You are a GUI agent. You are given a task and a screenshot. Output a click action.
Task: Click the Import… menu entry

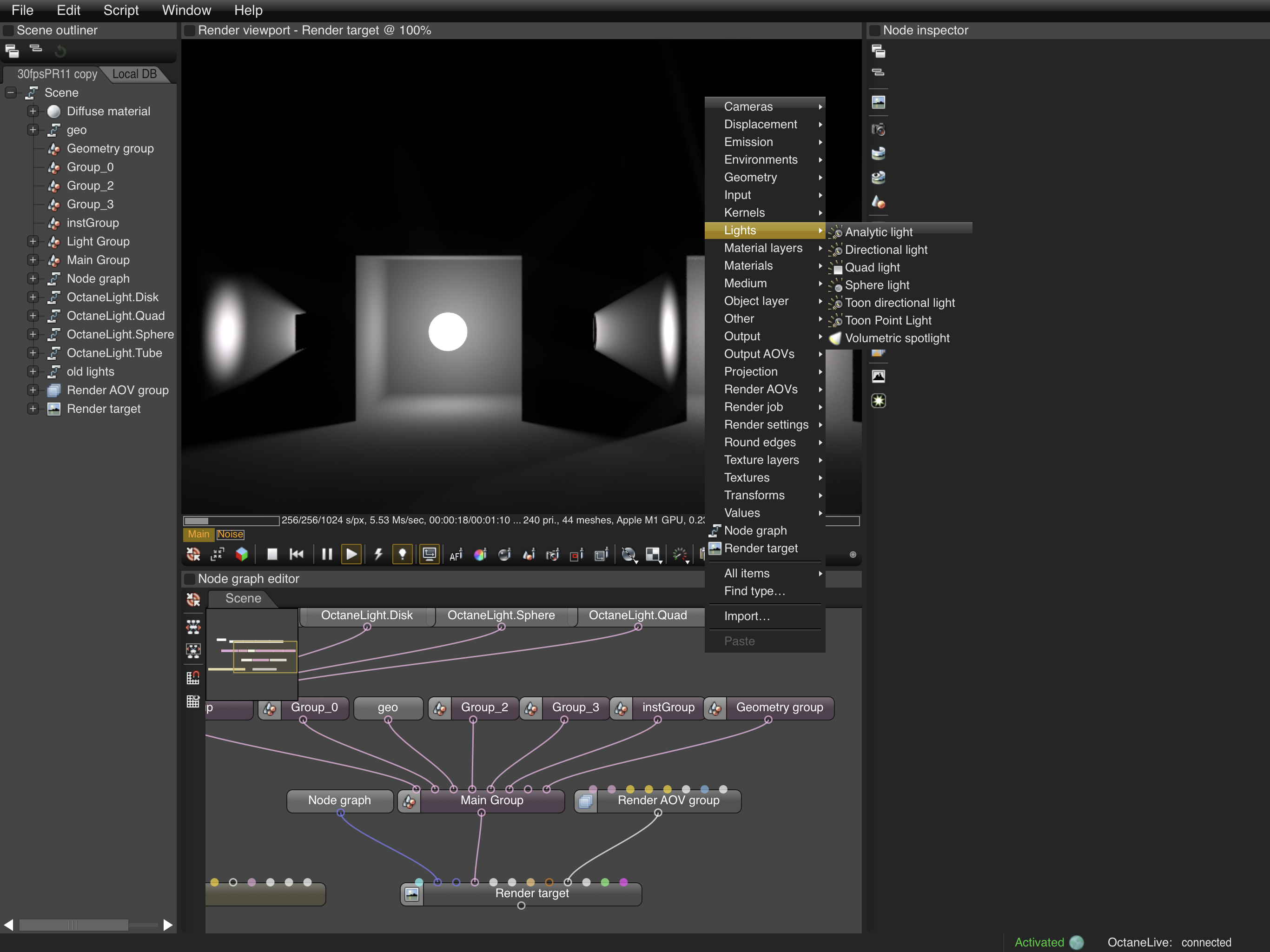pyautogui.click(x=747, y=616)
